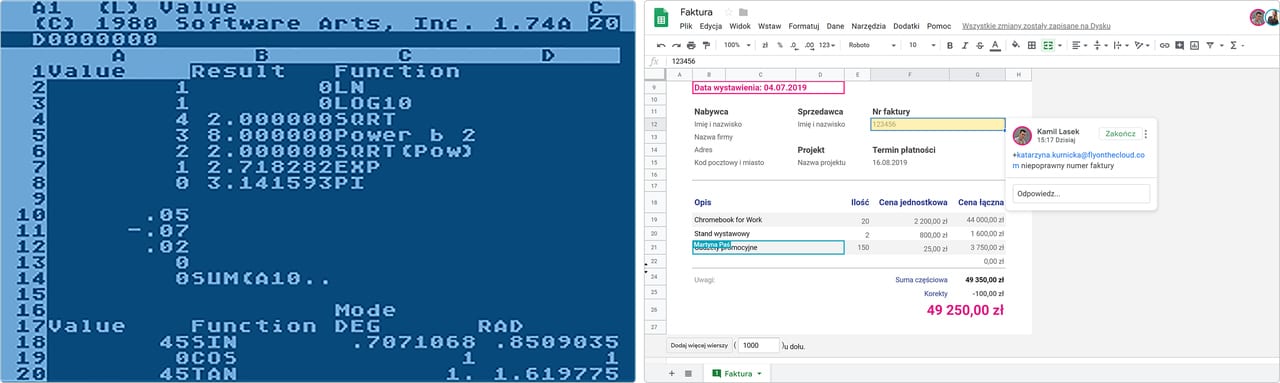This screenshot has width=1280, height=383.
Task: Open the all sheets list icon
Action: click(688, 373)
